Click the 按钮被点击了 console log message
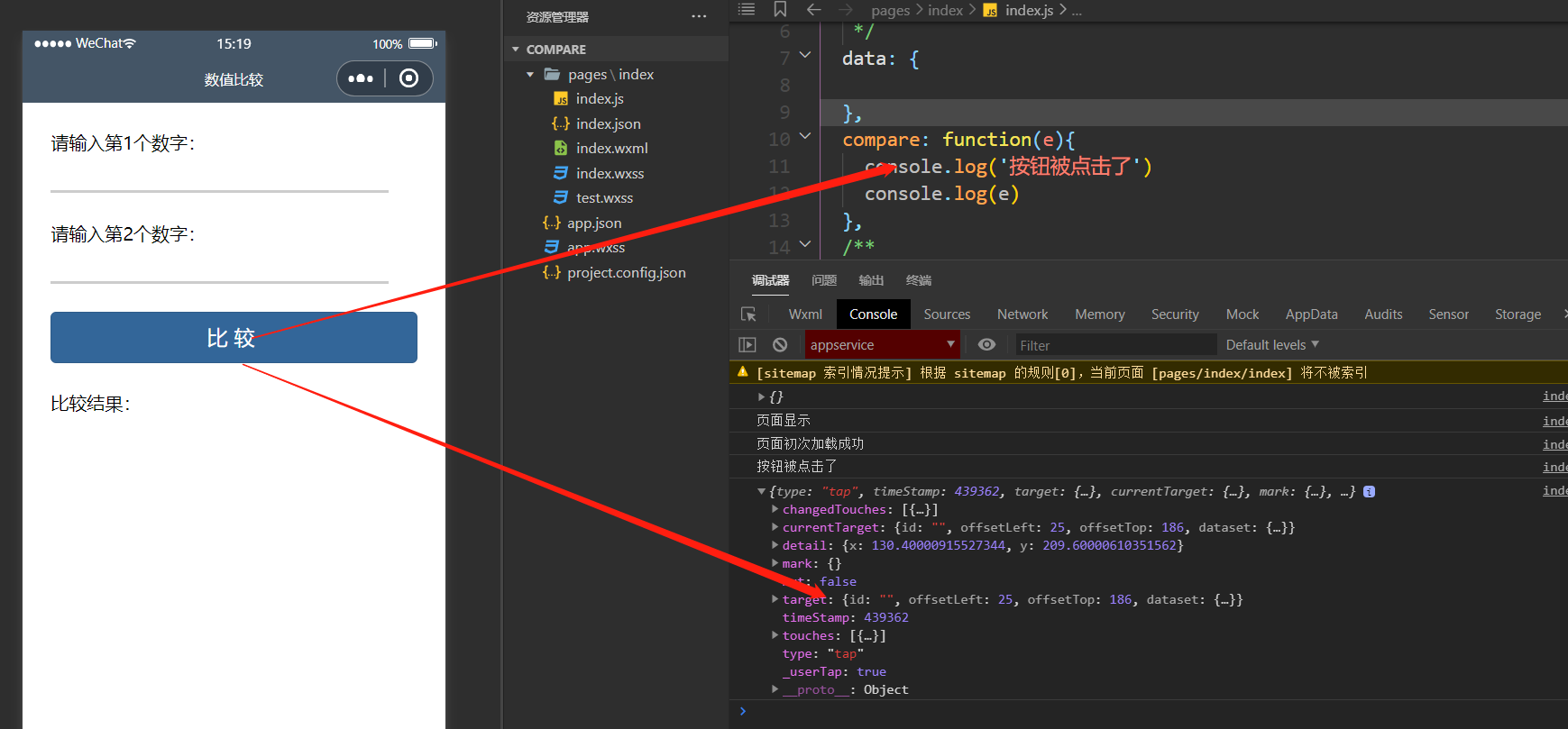This screenshot has width=1568, height=729. 796,466
